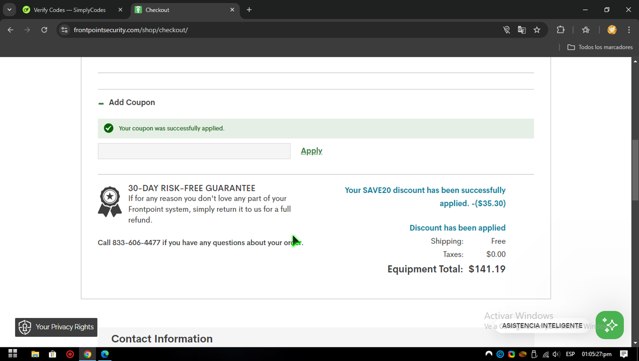
Task: Collapse the Add Coupon section
Action: pos(127,102)
